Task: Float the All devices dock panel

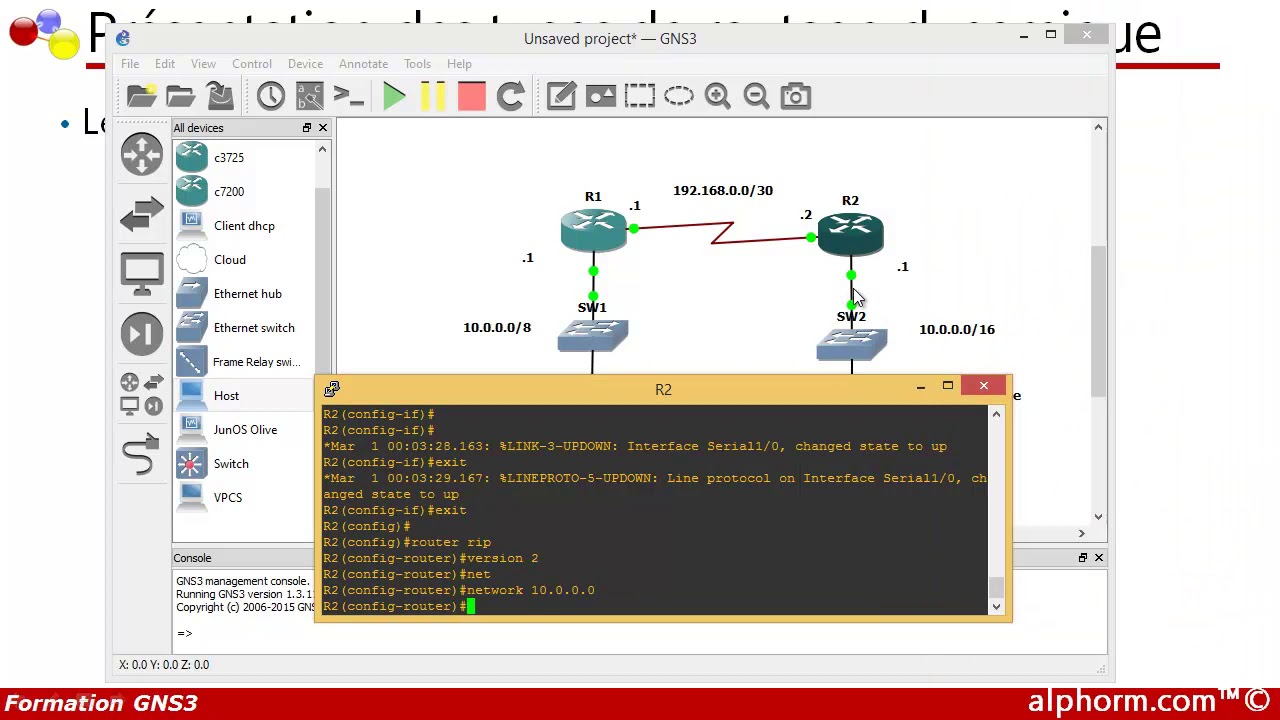Action: click(x=307, y=128)
